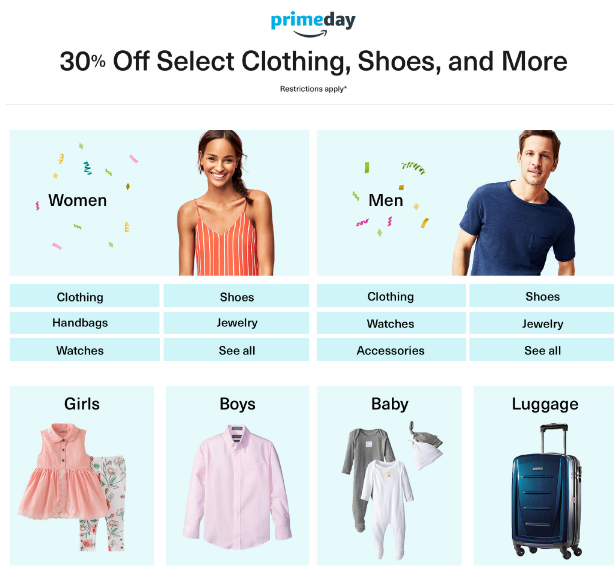Click See all under Women
The image size is (614, 576).
(236, 350)
